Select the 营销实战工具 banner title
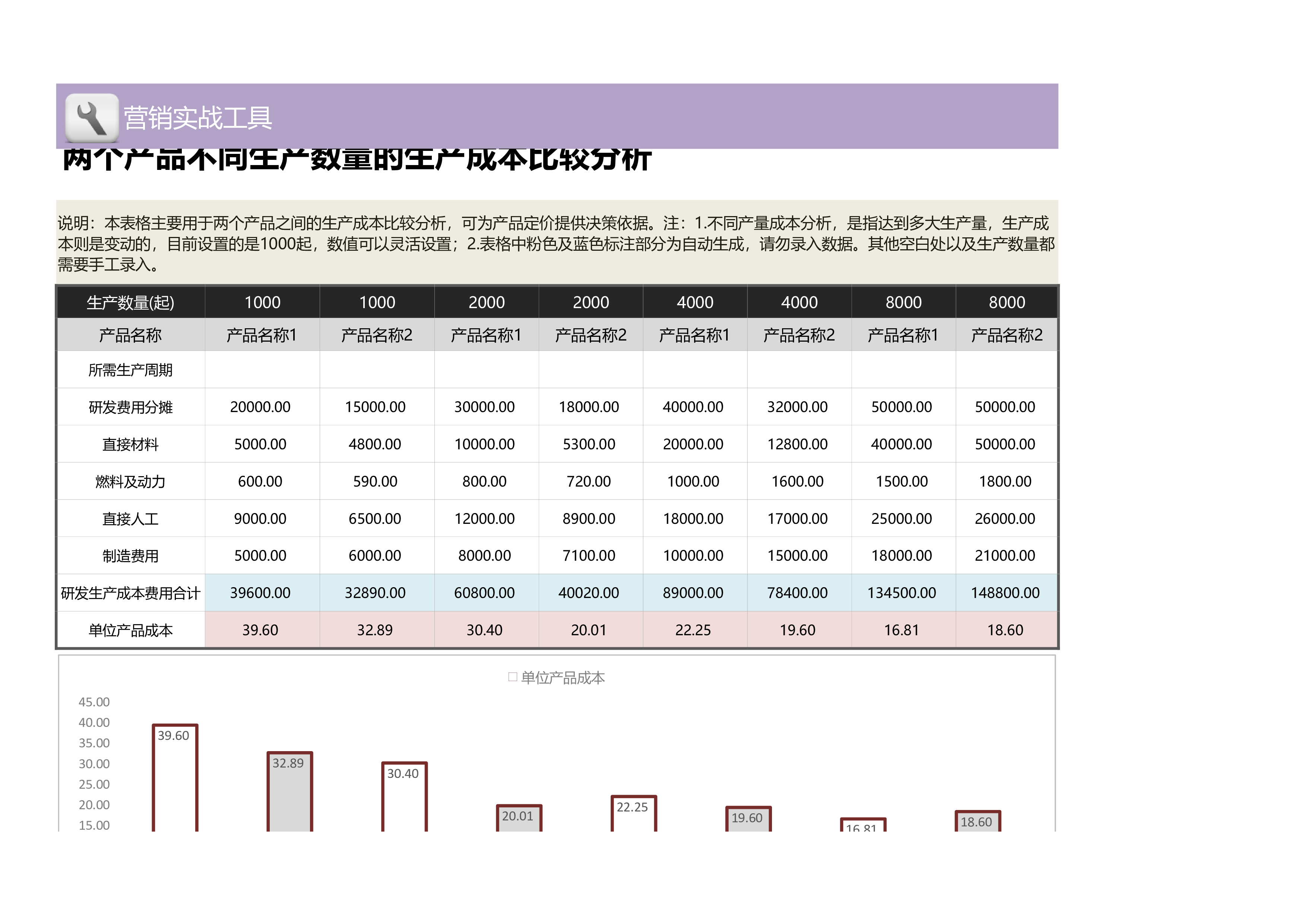The height and width of the screenshot is (924, 1307). click(x=197, y=118)
